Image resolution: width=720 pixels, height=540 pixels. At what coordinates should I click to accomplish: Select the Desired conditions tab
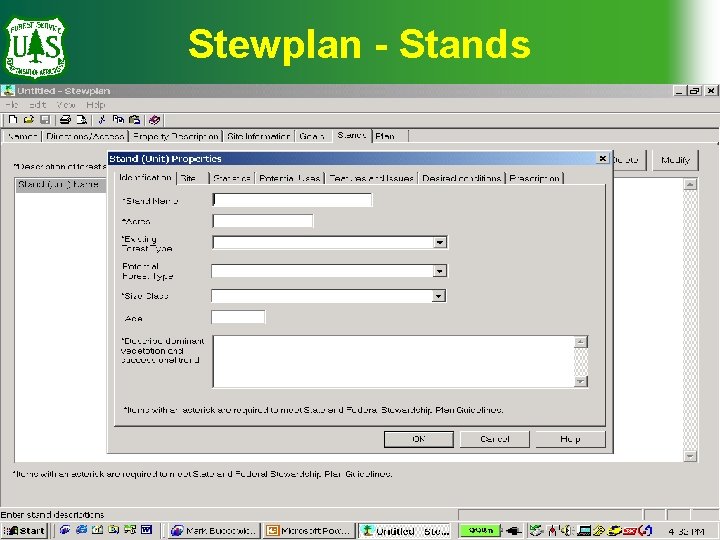tap(461, 178)
